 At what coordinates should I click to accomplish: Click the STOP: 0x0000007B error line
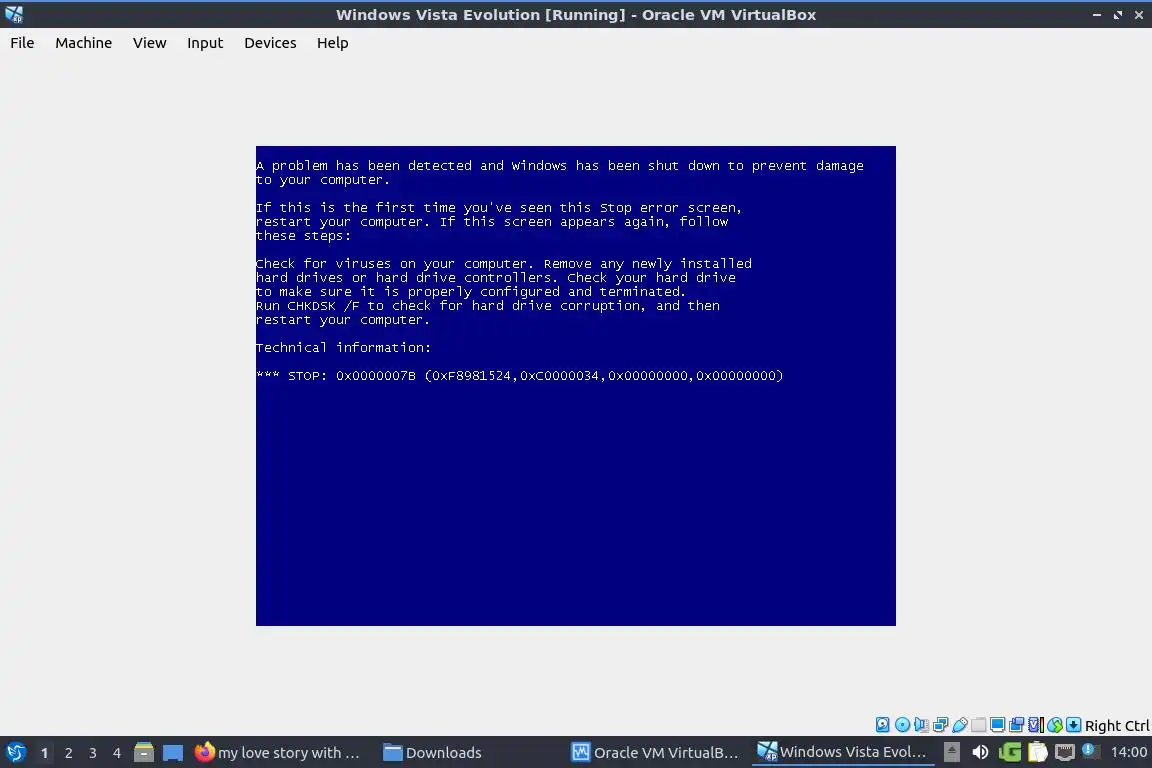[519, 376]
